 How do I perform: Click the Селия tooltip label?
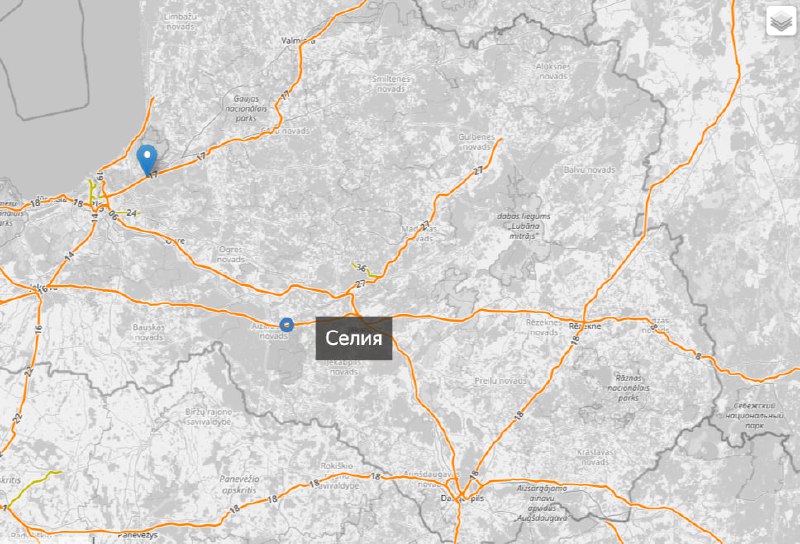[354, 338]
